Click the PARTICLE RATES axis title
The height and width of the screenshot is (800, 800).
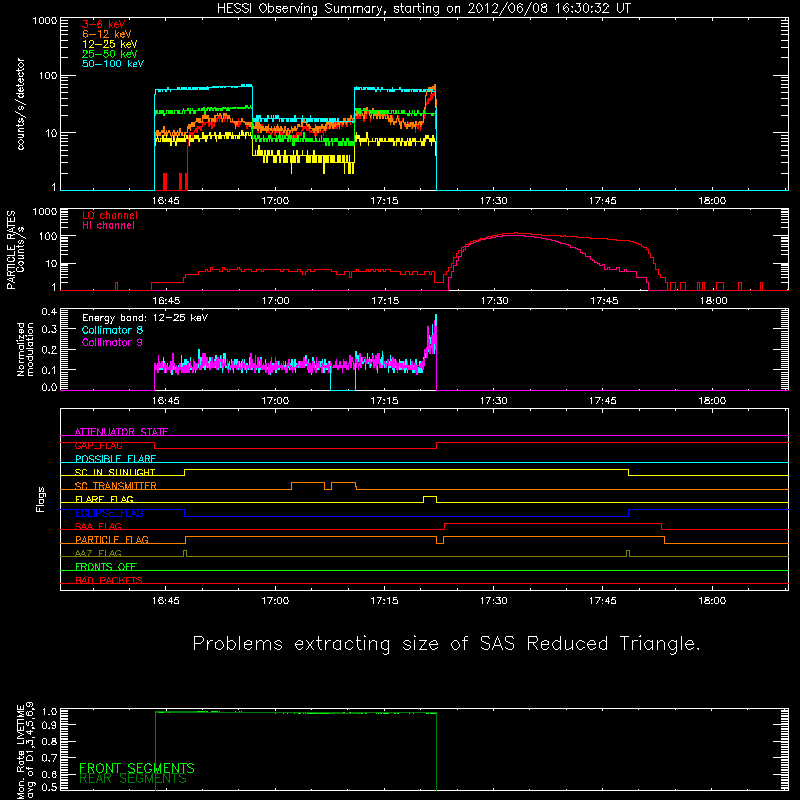coord(10,250)
